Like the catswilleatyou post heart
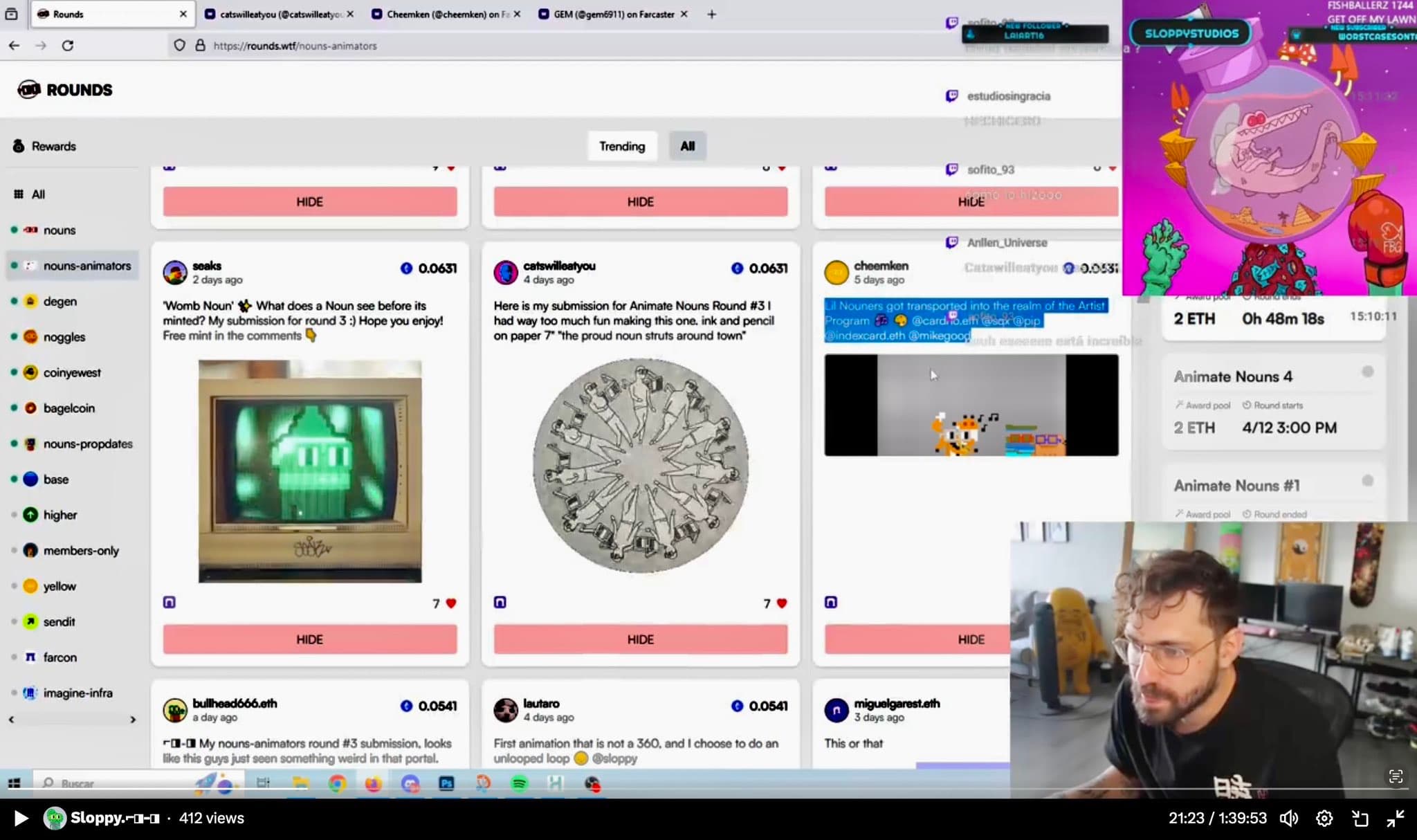Screen dimensions: 1417x840 782,603
